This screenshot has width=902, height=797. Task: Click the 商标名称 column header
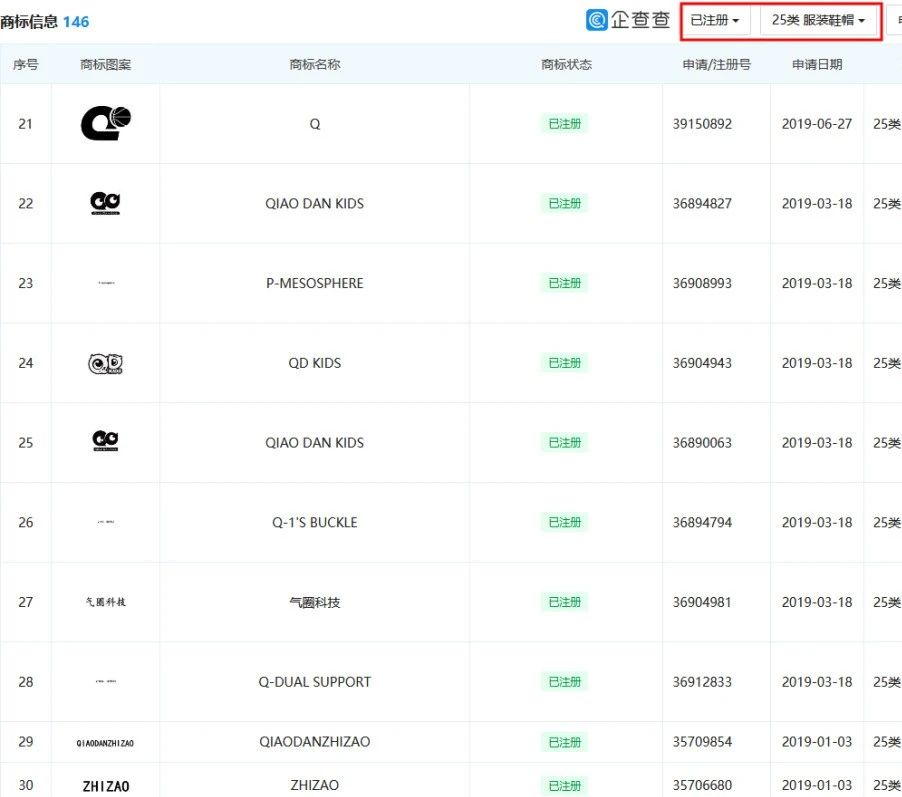(315, 64)
